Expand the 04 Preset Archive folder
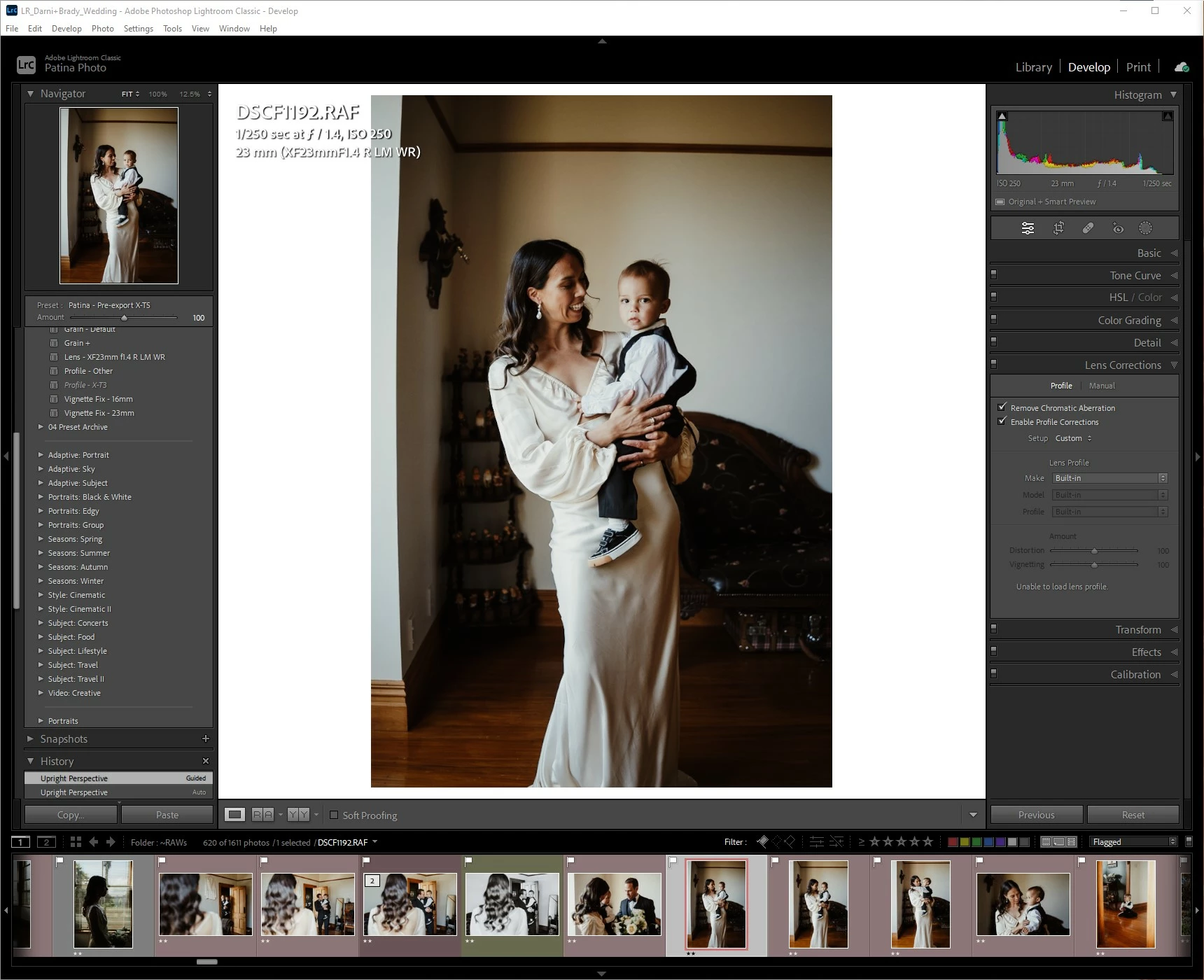This screenshot has height=980, width=1204. pos(41,427)
